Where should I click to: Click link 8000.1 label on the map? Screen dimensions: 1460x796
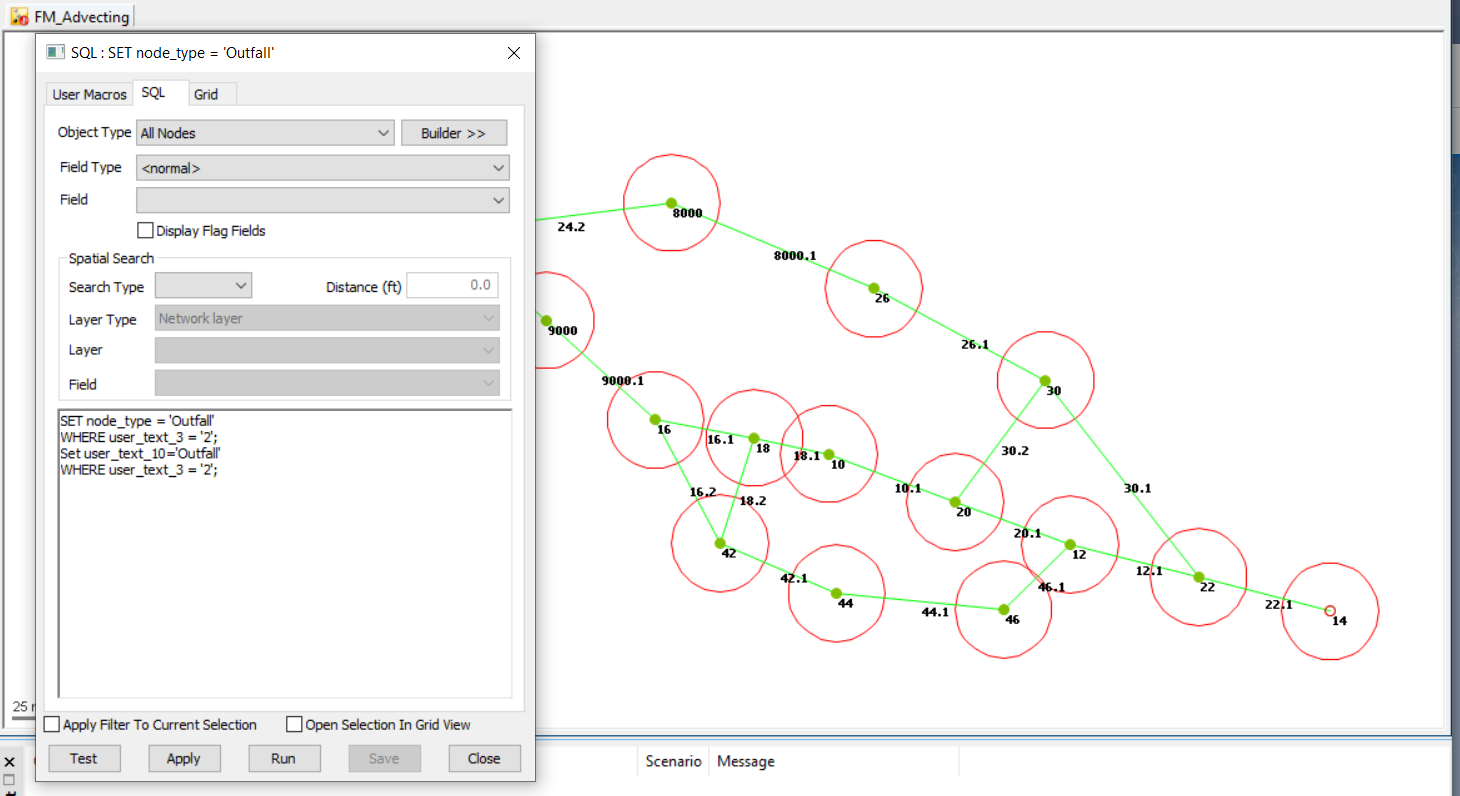[794, 255]
